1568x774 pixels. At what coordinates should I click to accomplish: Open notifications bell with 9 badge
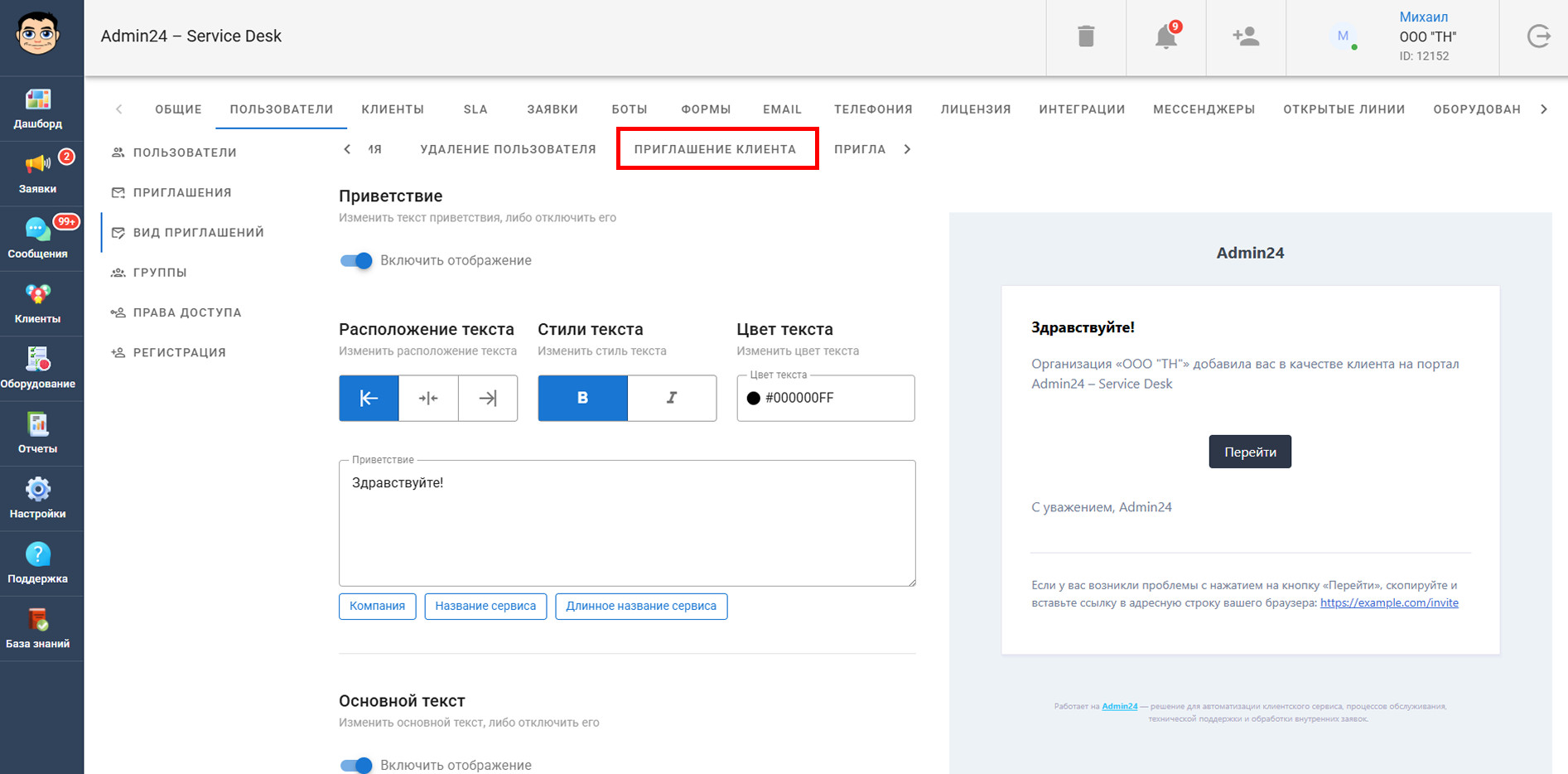coord(1165,36)
